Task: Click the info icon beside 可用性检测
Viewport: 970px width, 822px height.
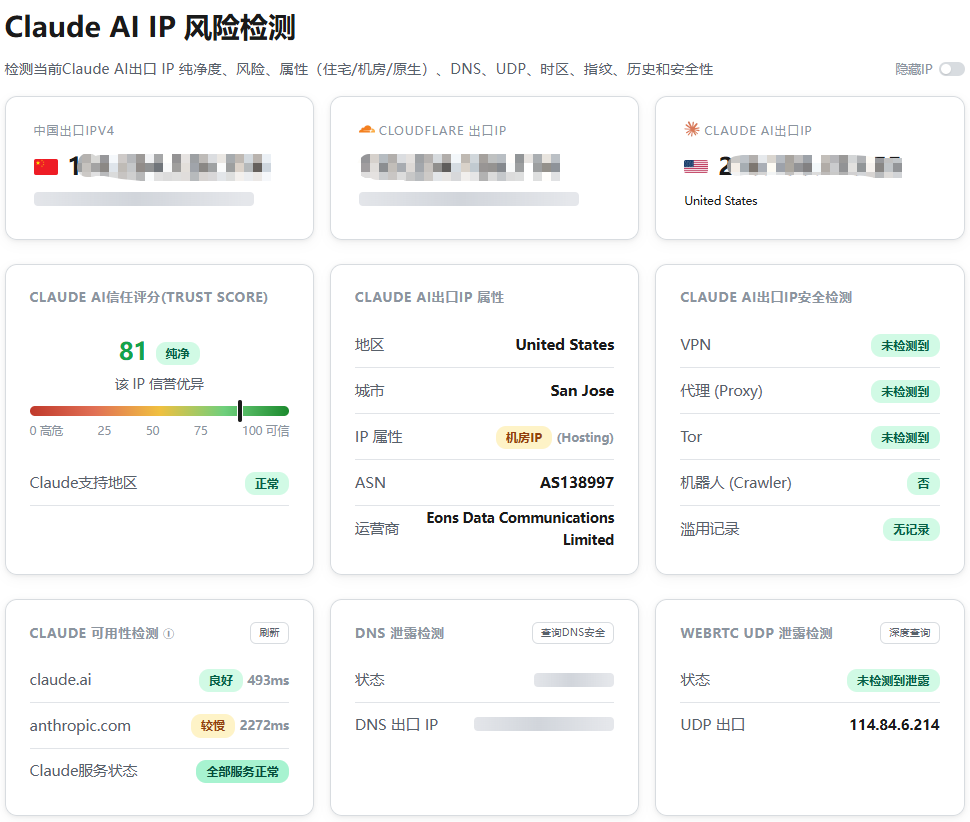Action: point(168,633)
